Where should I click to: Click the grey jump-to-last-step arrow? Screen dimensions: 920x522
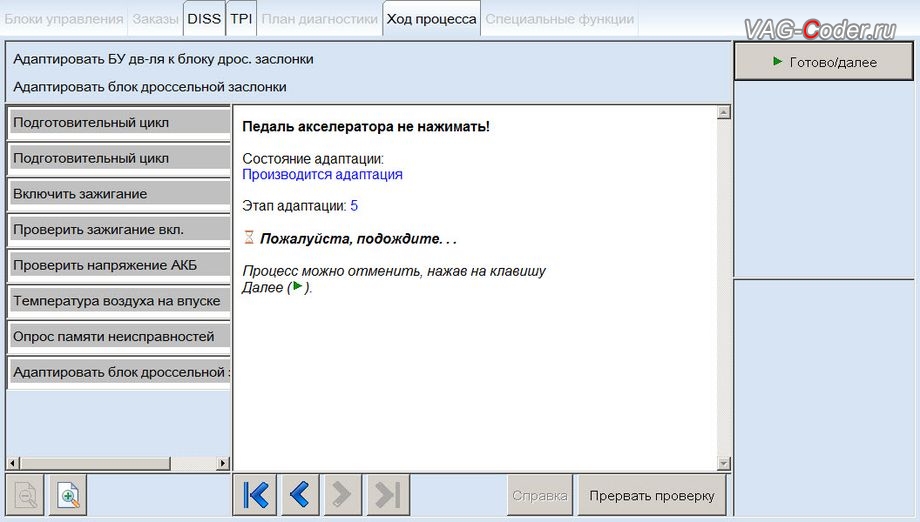coord(388,495)
